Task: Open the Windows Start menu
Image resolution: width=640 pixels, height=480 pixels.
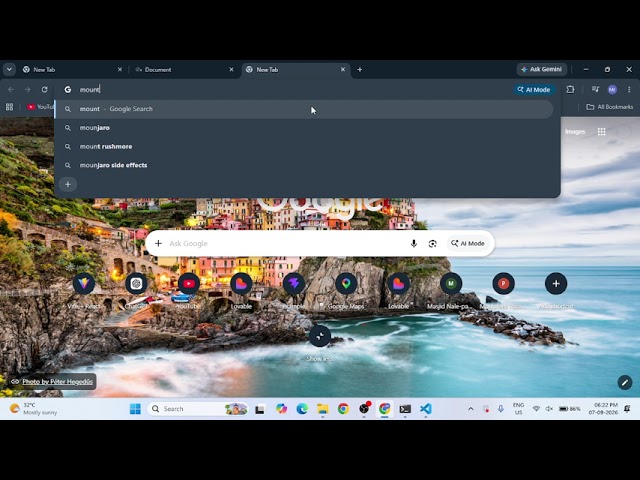Action: (x=135, y=409)
